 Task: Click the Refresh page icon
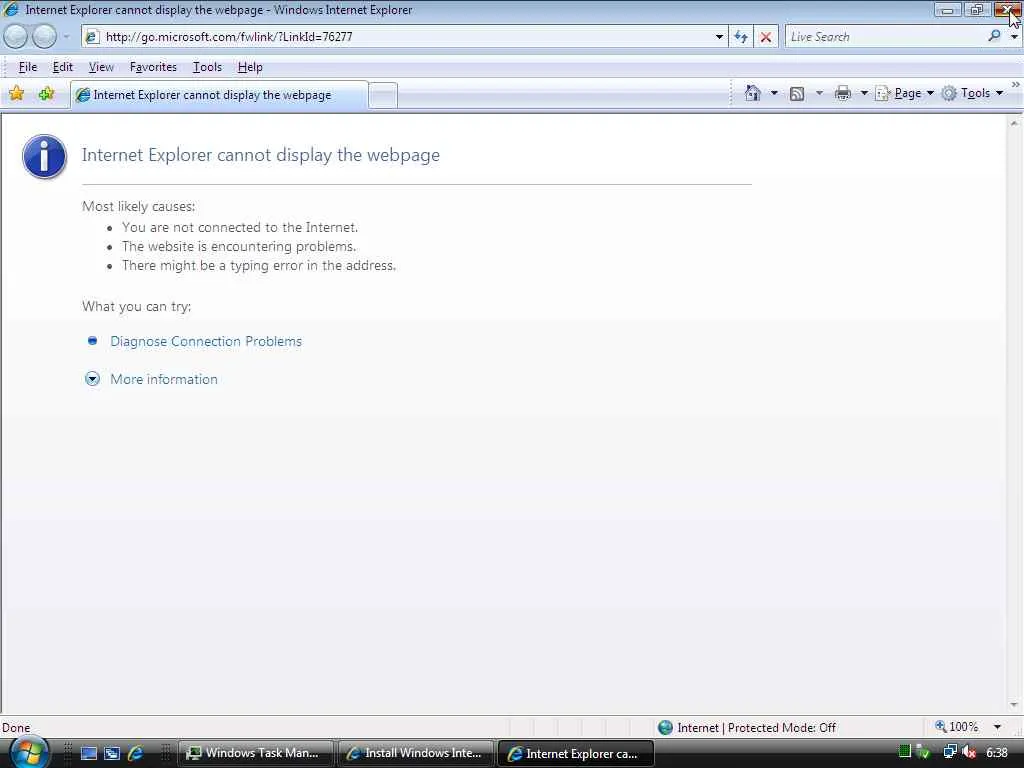click(x=741, y=37)
